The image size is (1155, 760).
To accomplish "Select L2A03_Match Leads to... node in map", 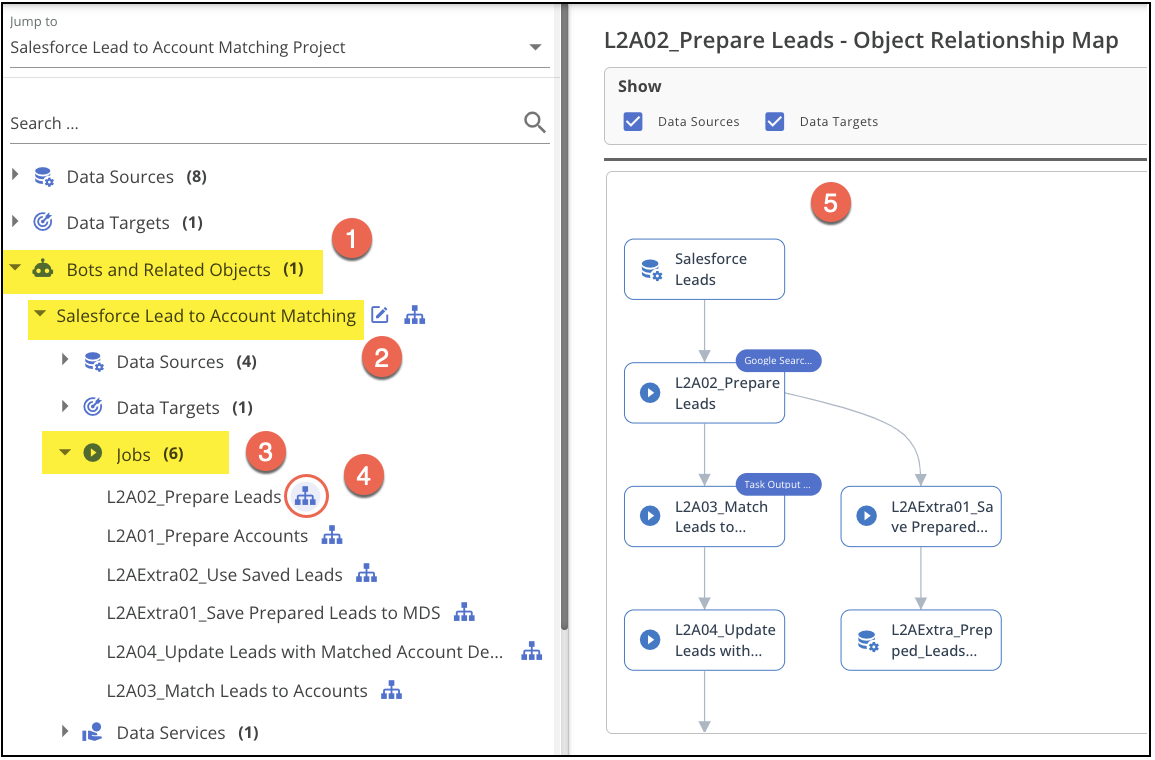I will pos(704,516).
